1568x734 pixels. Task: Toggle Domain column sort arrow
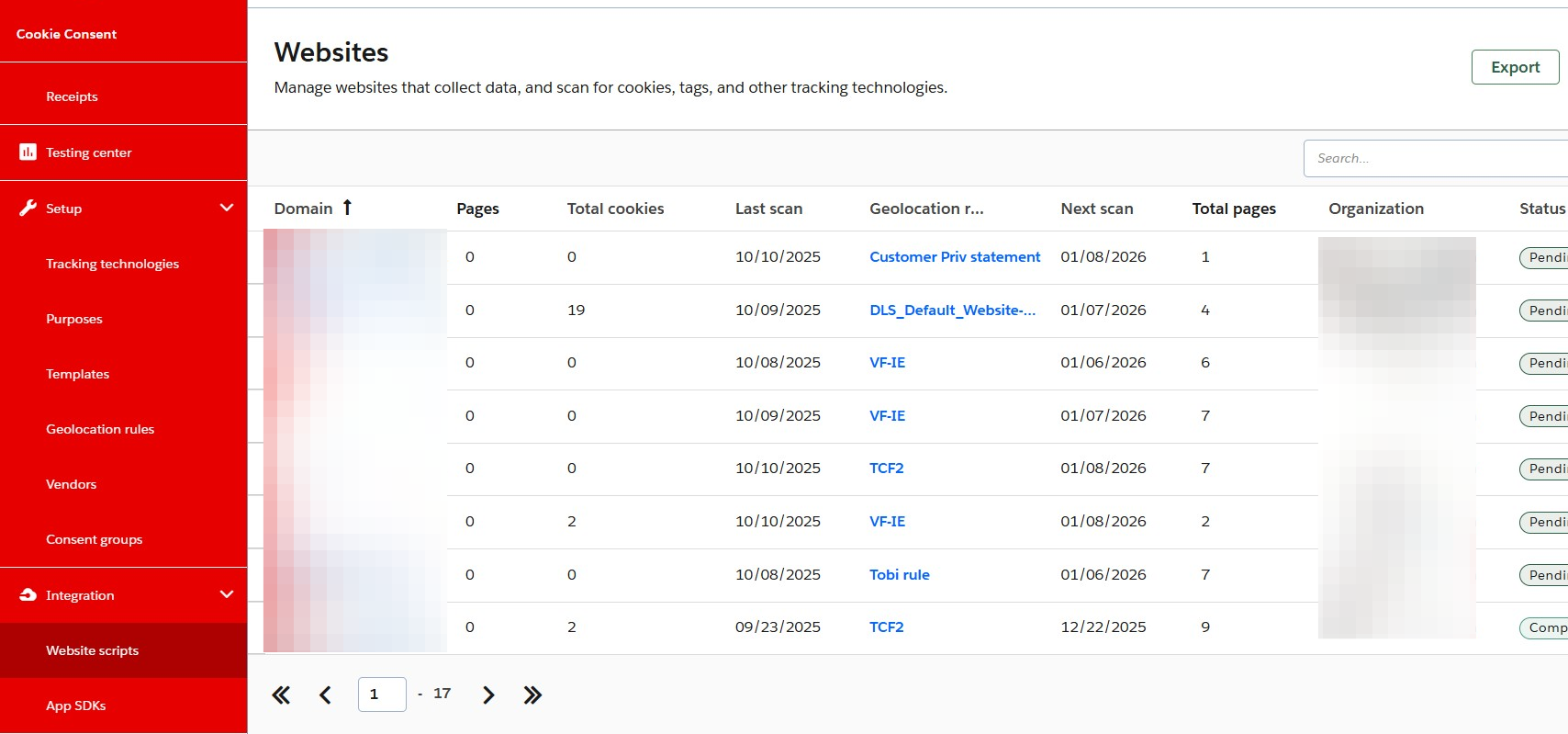point(347,208)
